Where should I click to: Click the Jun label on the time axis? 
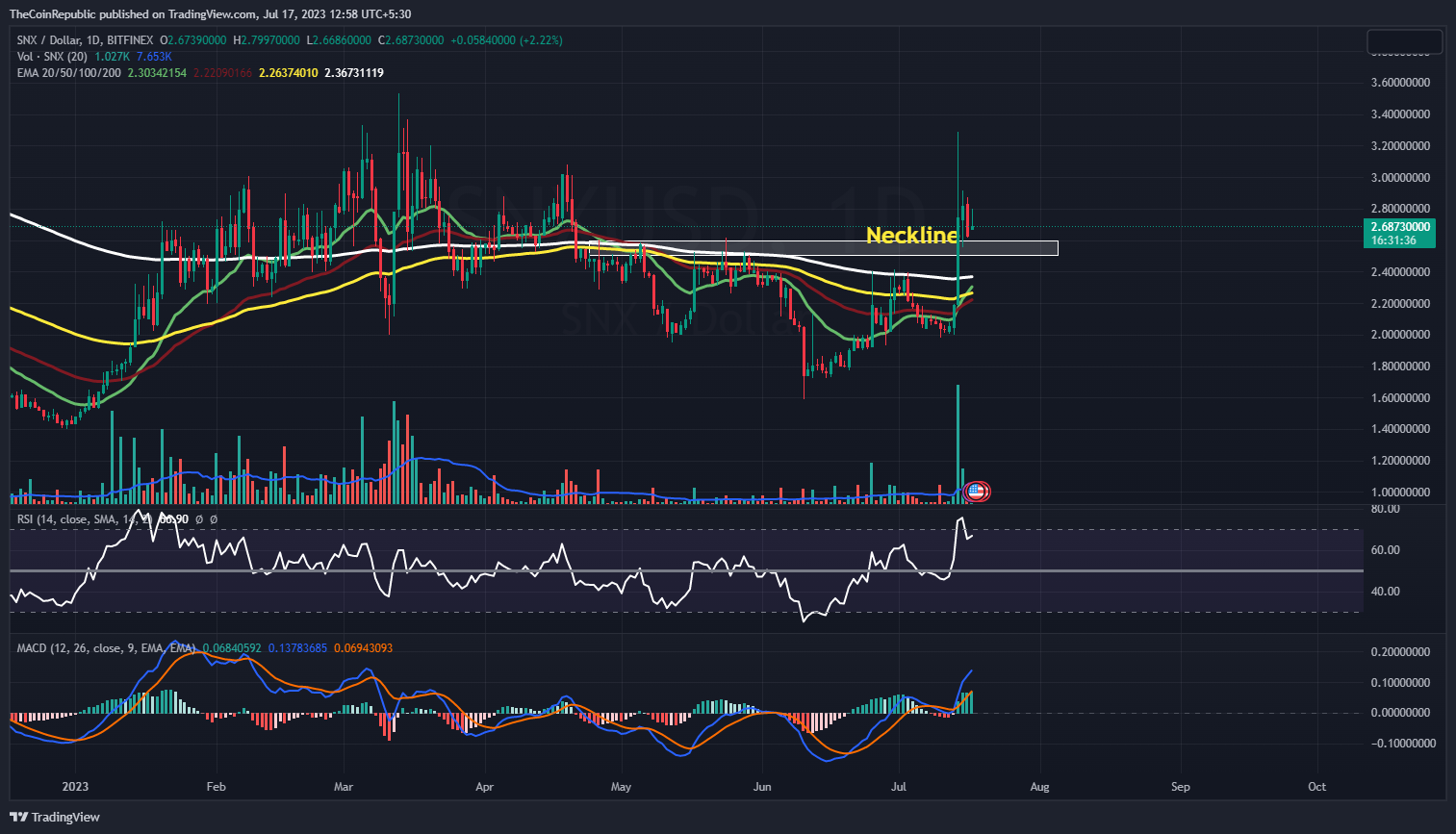point(762,787)
